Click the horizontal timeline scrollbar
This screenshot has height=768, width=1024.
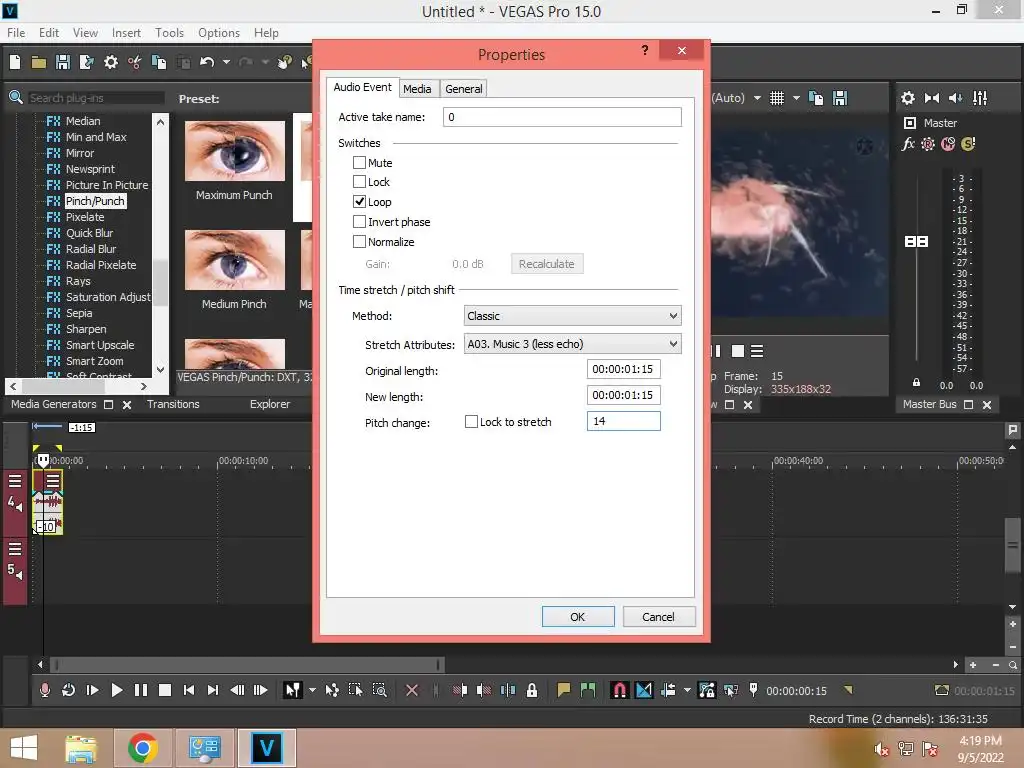click(x=248, y=665)
